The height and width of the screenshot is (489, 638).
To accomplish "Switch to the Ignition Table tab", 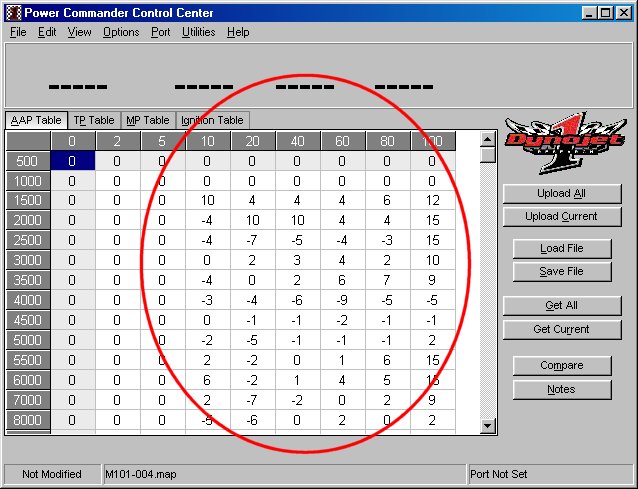I will (212, 120).
